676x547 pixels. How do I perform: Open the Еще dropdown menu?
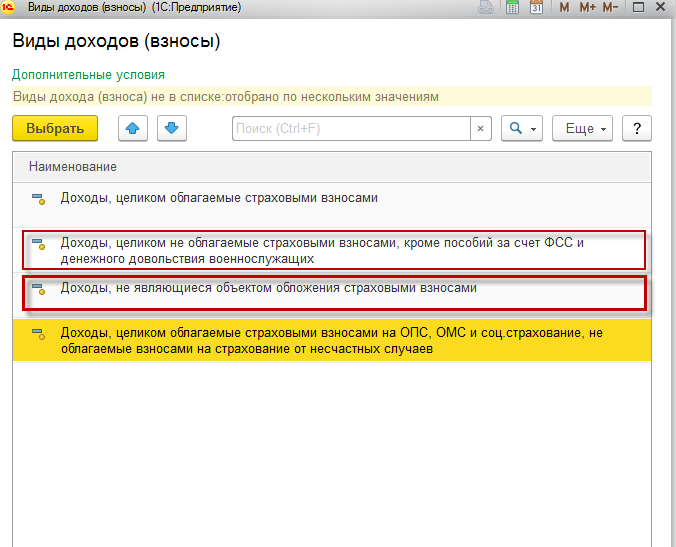coord(582,128)
